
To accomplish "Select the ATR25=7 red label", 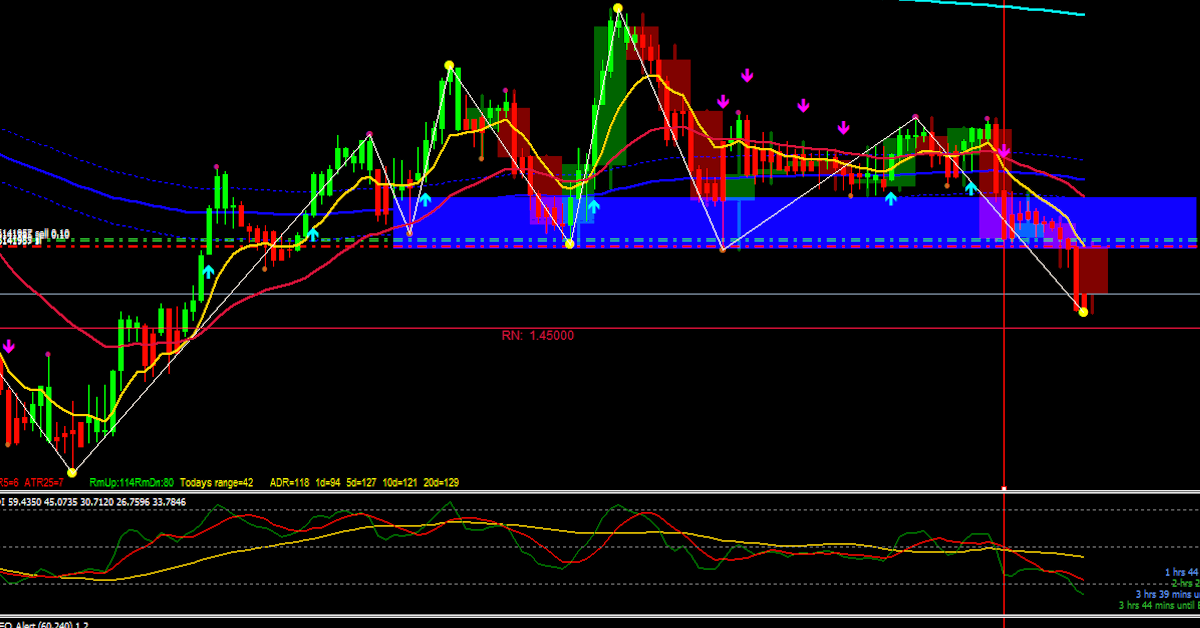I will click(44, 483).
